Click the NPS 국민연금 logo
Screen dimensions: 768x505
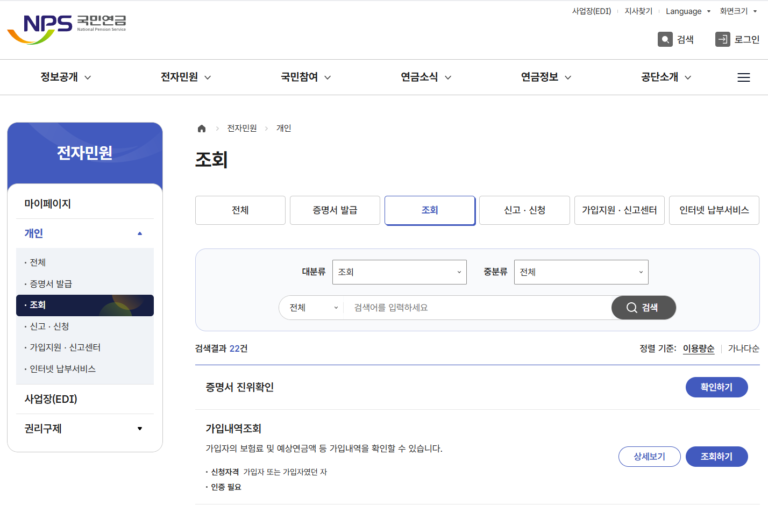[x=67, y=29]
